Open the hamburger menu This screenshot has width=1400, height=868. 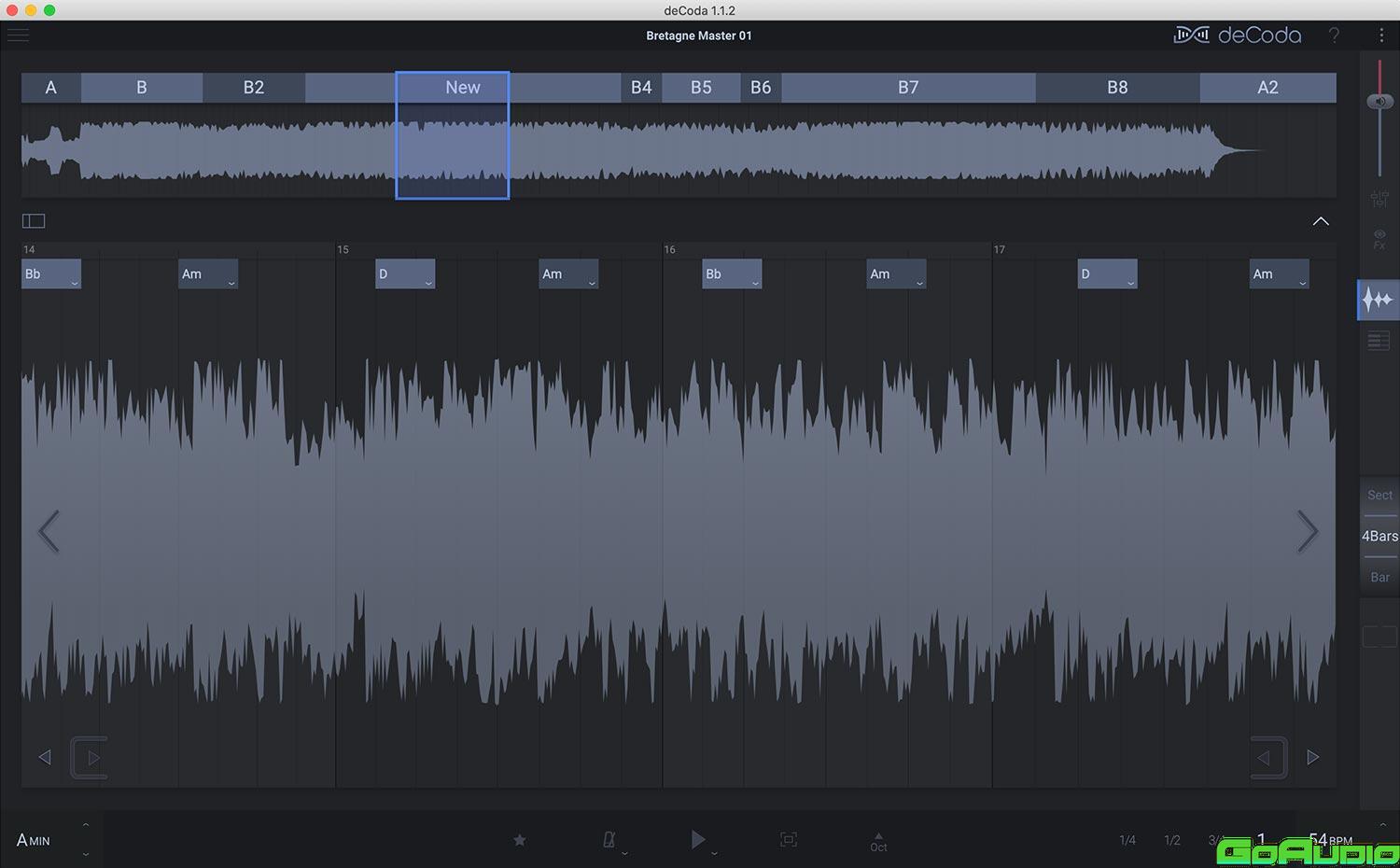(18, 35)
